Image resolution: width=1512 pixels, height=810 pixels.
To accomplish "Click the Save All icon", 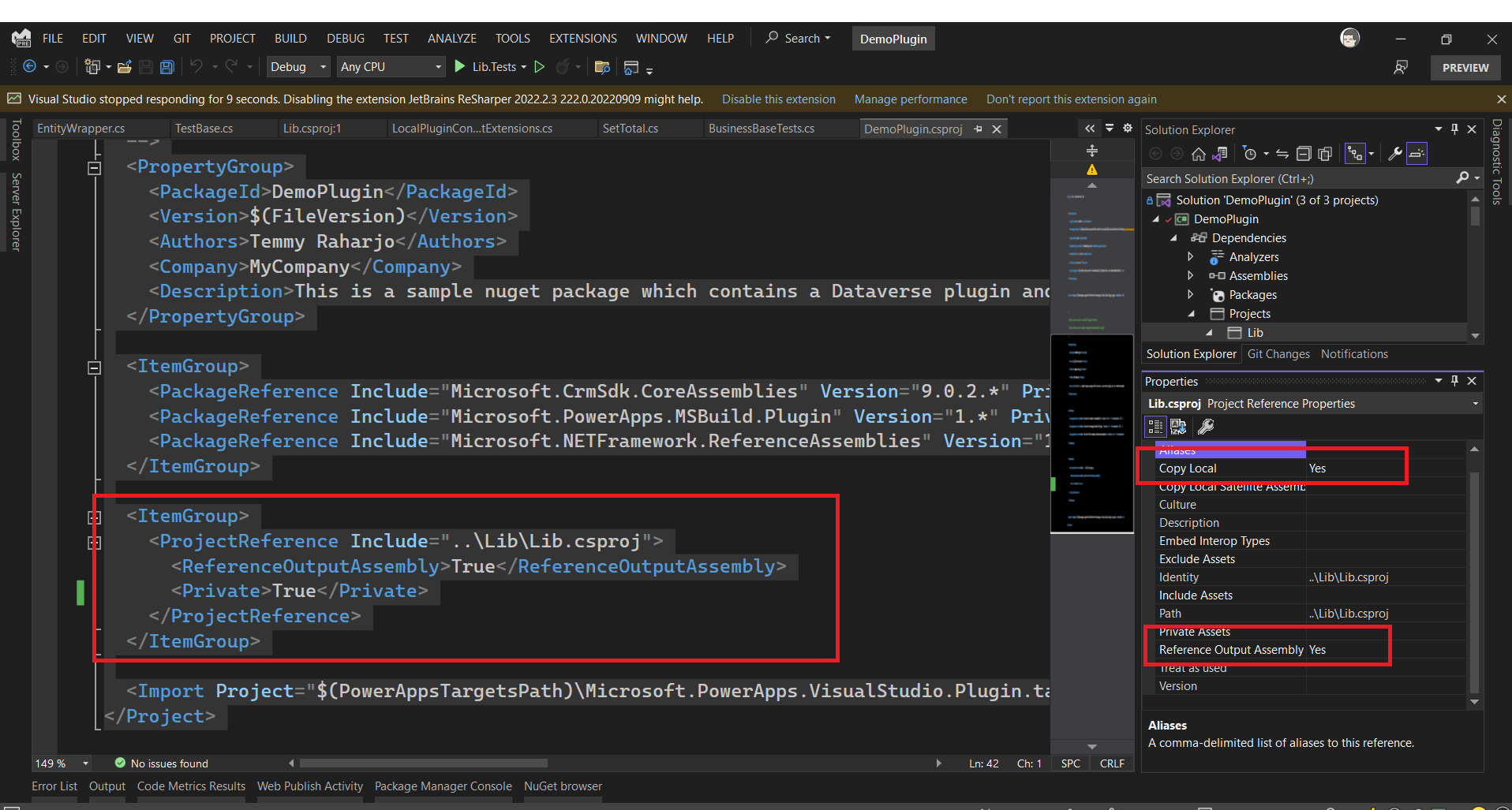I will point(167,67).
